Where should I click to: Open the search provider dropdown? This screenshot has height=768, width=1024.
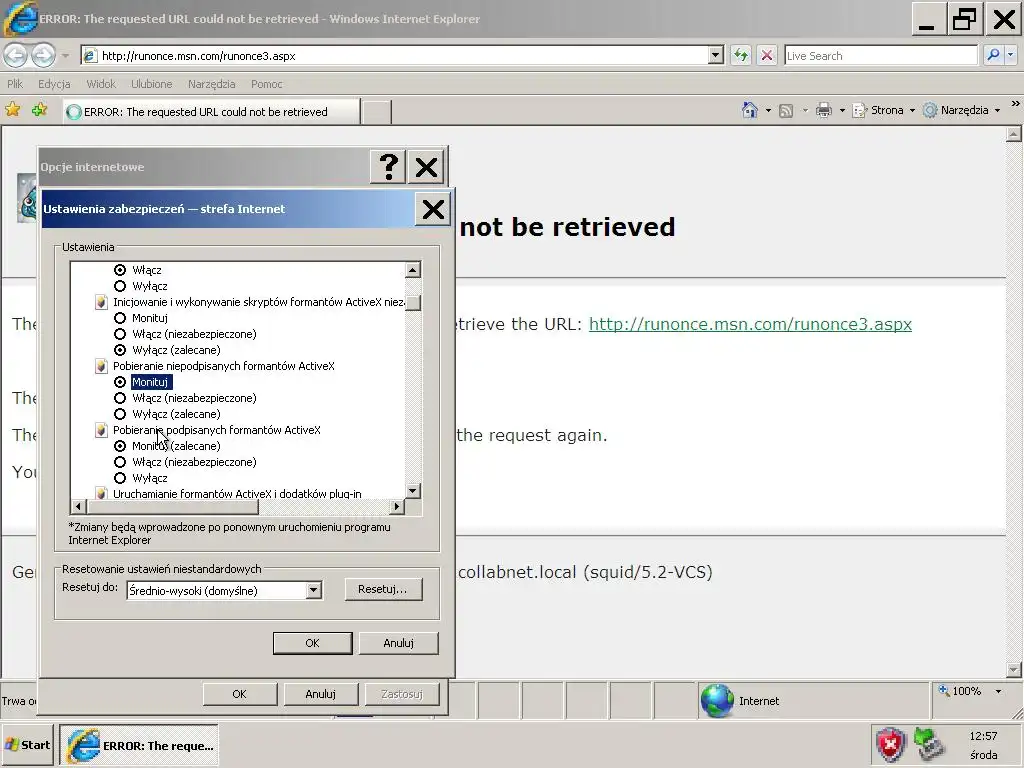tap(1011, 56)
